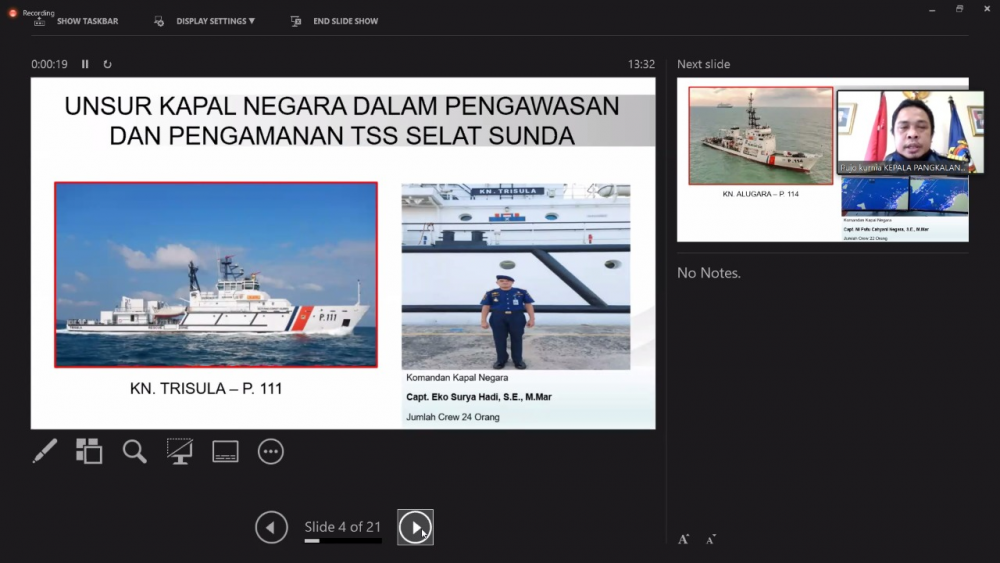
Task: Click 'KN. ALUGARA – P. 114' caption
Action: (760, 194)
